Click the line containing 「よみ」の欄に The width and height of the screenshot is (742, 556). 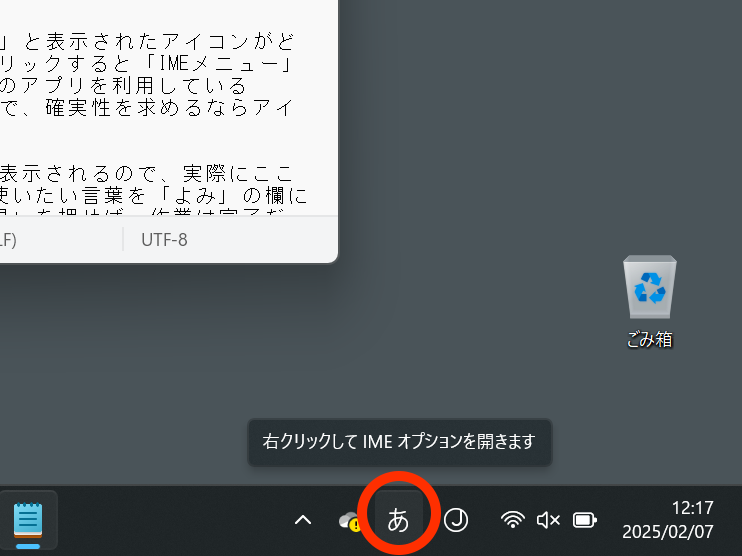[153, 195]
